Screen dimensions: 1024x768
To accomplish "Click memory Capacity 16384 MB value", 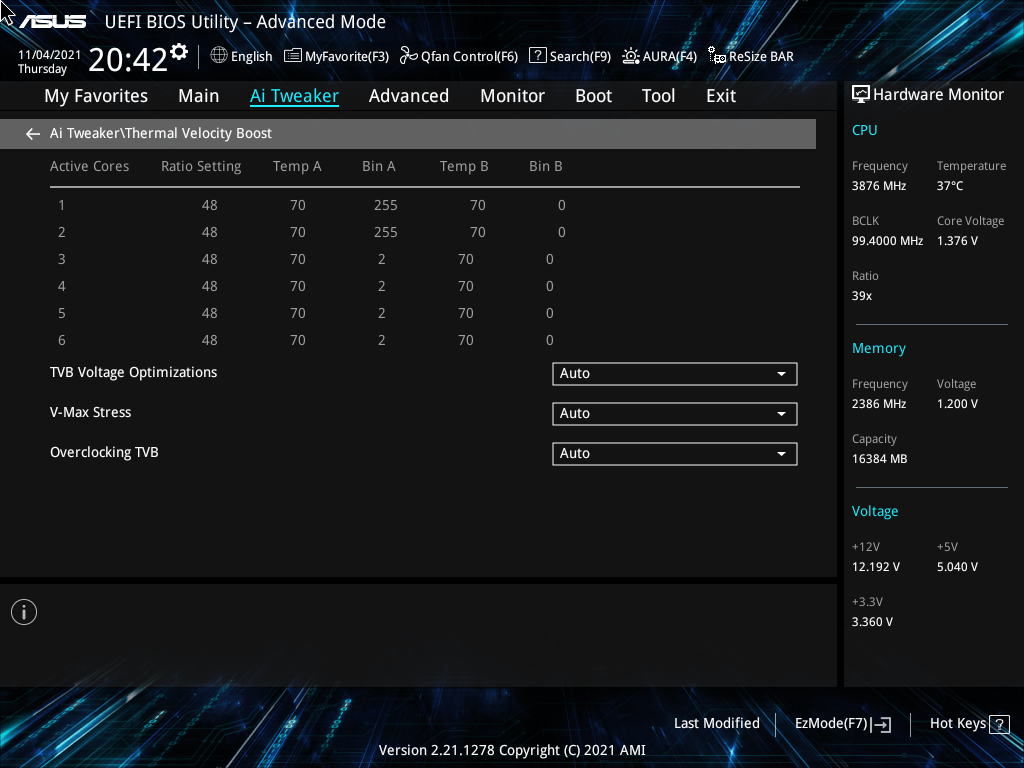I will pos(879,459).
